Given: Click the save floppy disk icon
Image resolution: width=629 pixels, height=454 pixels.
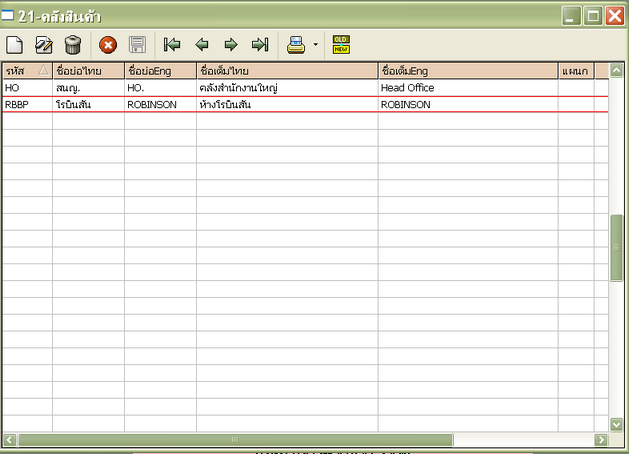Looking at the screenshot, I should click(x=137, y=45).
